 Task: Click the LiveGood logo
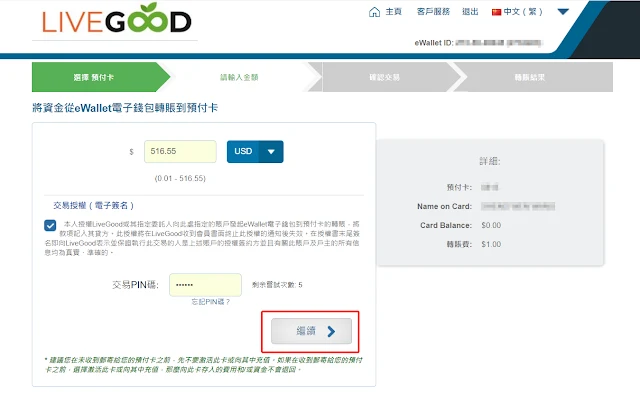tap(116, 19)
